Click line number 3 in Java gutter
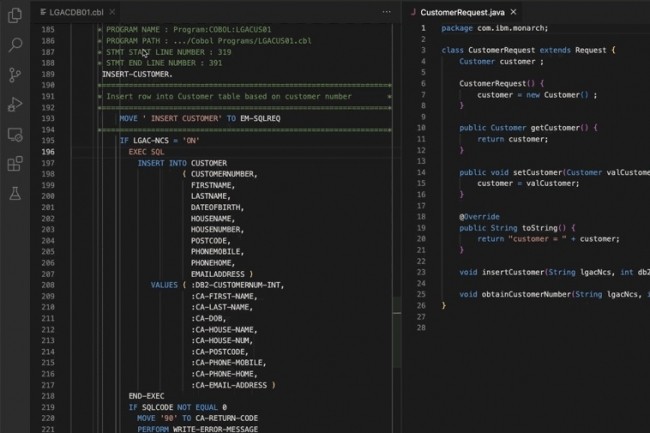This screenshot has width=650, height=433. pos(424,50)
